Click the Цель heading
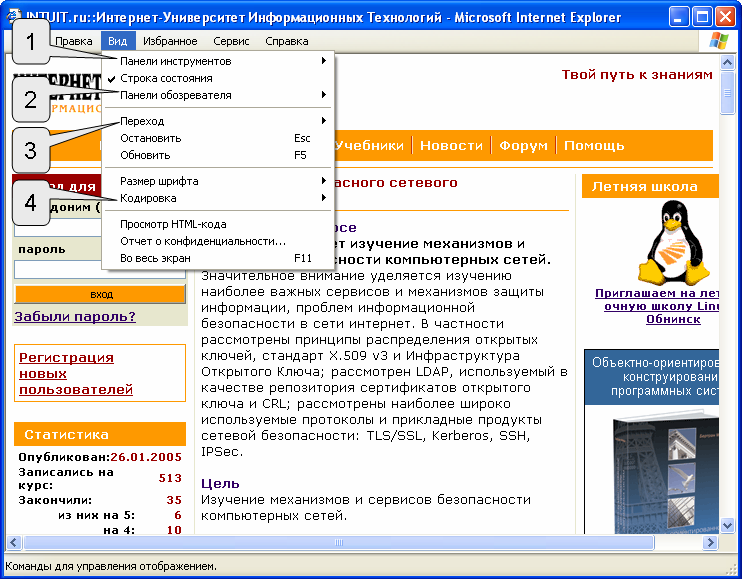 [220, 483]
